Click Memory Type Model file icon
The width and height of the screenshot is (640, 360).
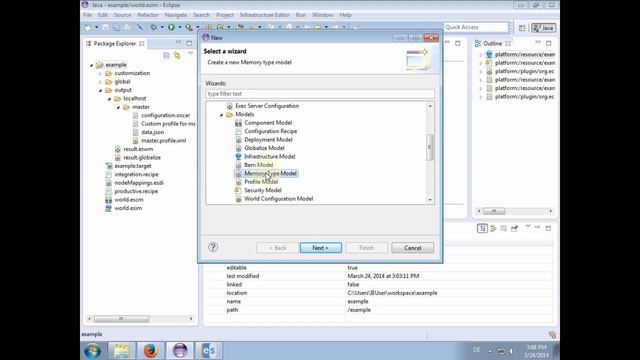tap(239, 173)
